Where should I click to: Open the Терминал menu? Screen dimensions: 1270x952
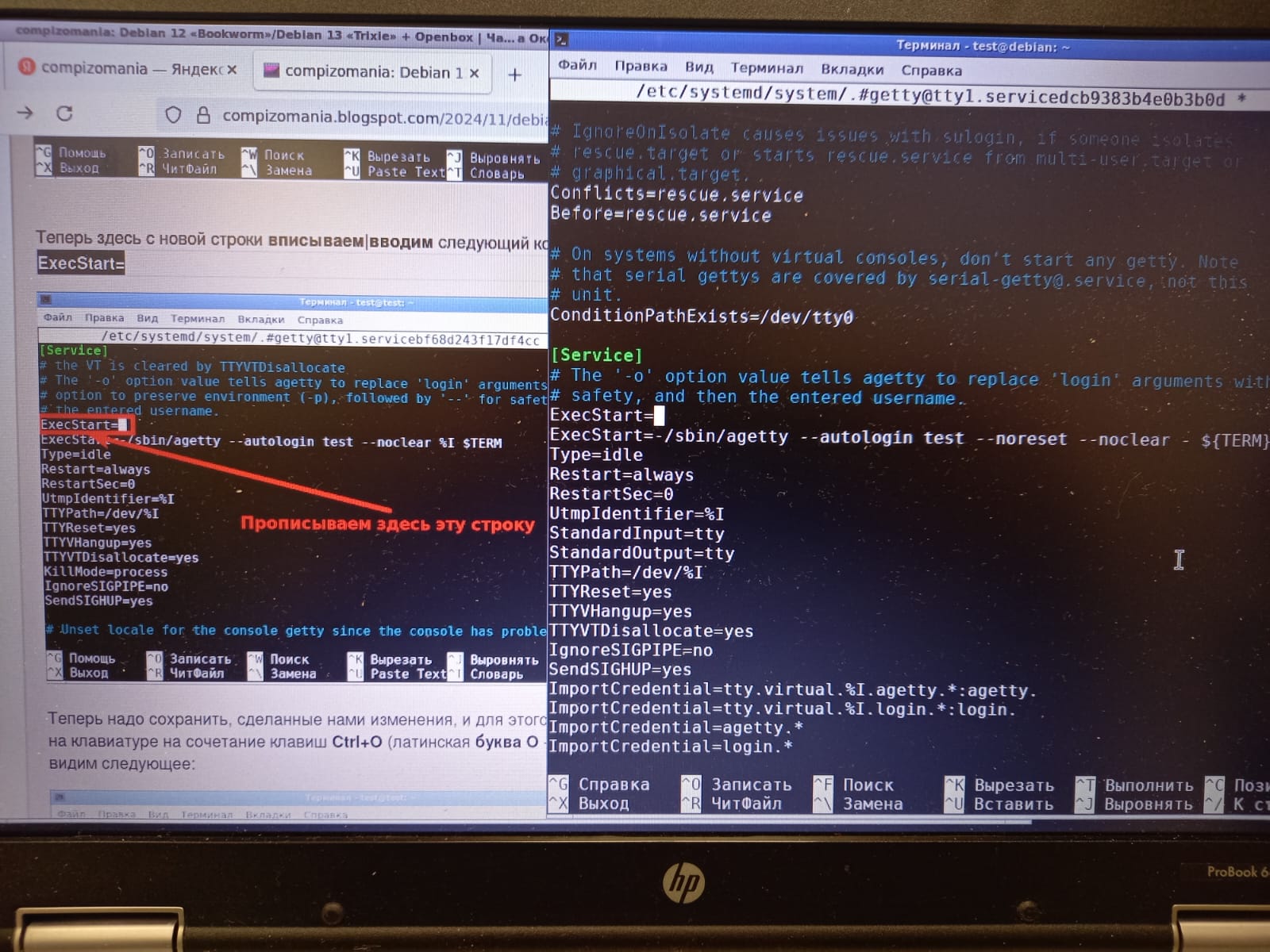pyautogui.click(x=766, y=68)
